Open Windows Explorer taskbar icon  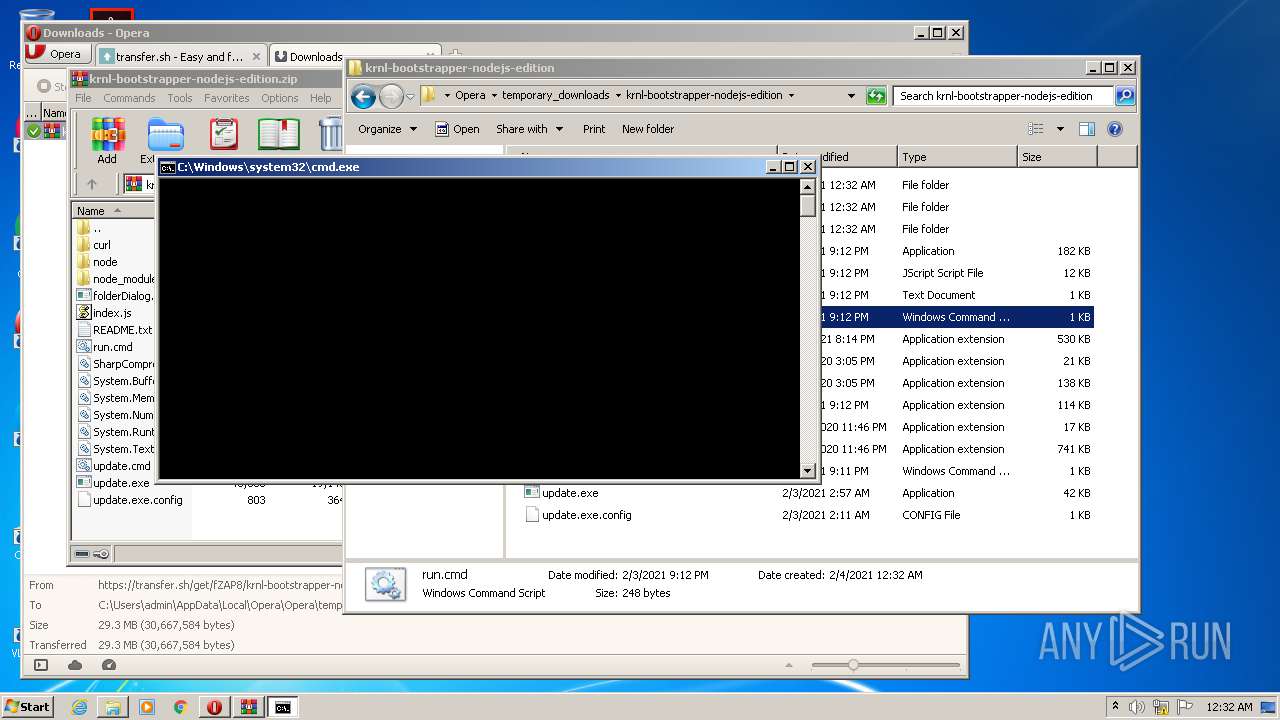point(113,707)
